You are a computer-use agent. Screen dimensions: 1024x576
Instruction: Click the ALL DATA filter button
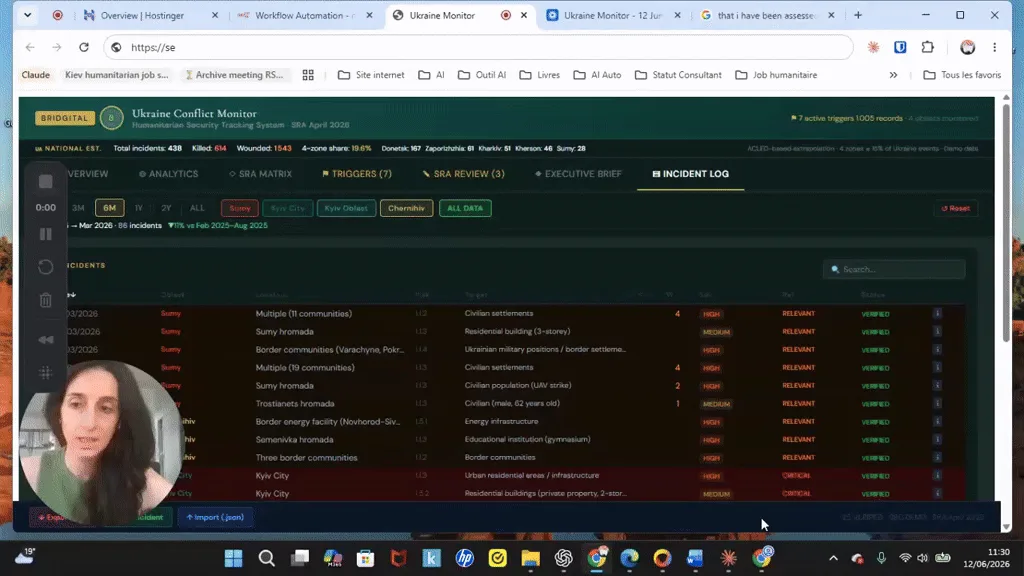(465, 208)
